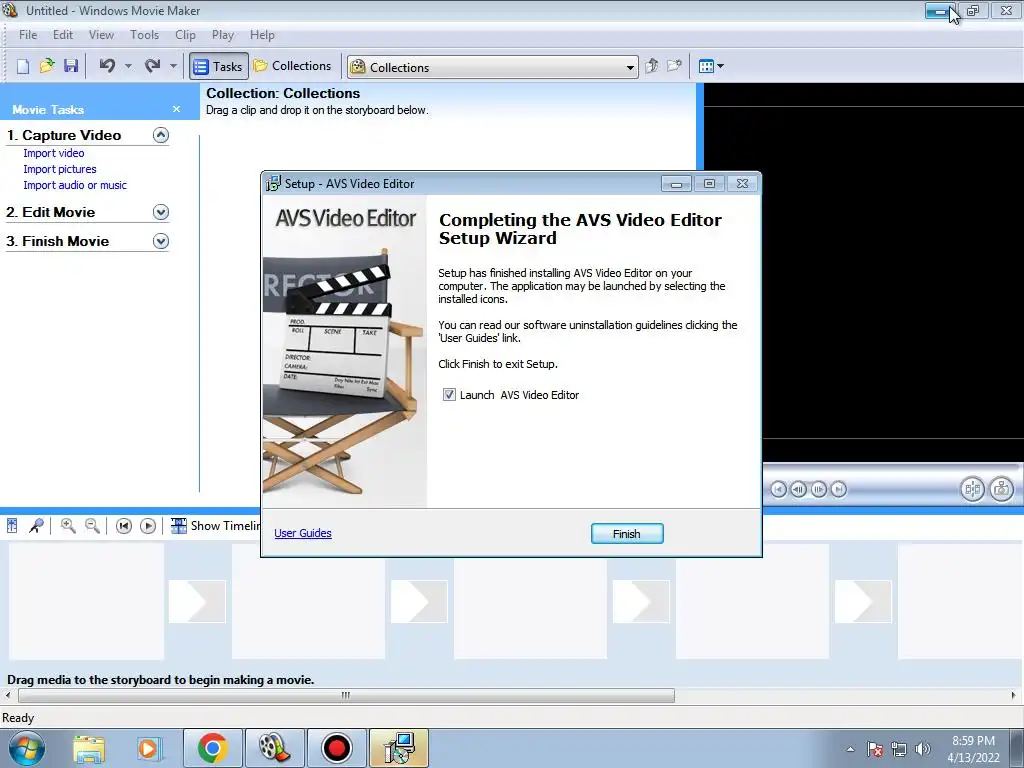Close the Movie Tasks pane
Screen dimensions: 1024x768
(x=176, y=109)
